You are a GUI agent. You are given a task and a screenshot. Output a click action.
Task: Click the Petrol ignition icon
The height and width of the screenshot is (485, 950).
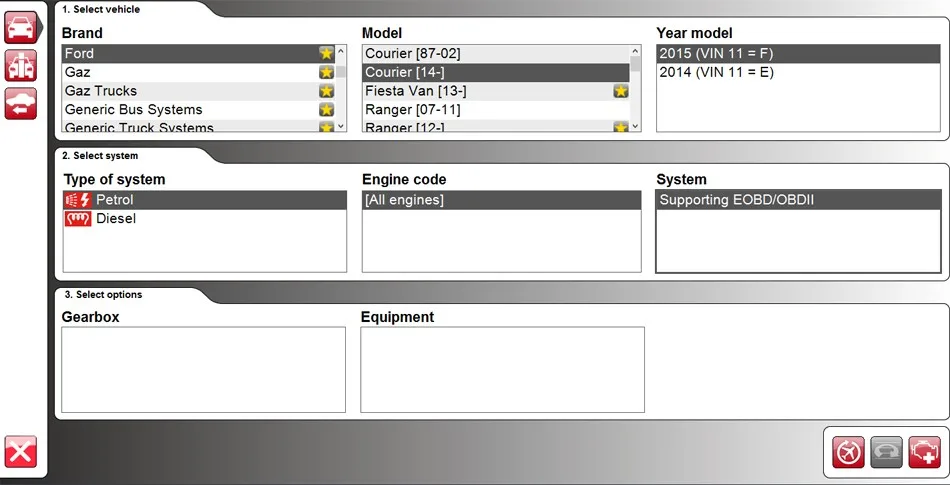click(x=78, y=200)
